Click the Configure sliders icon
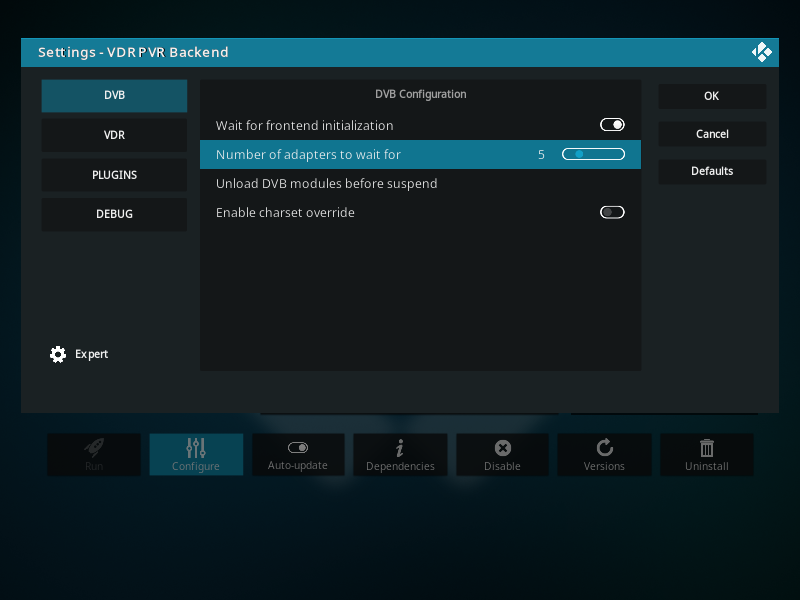 coord(196,447)
